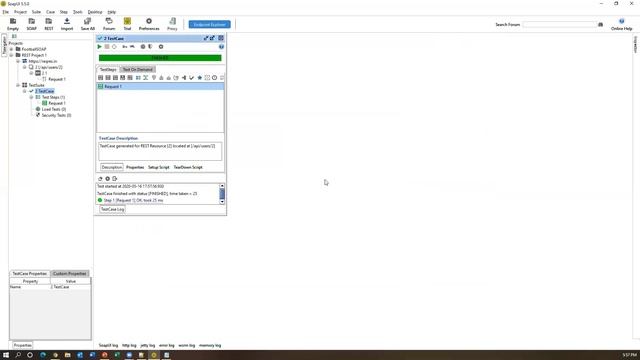
Task: Open Preferences from the toolbar
Action: point(149,24)
